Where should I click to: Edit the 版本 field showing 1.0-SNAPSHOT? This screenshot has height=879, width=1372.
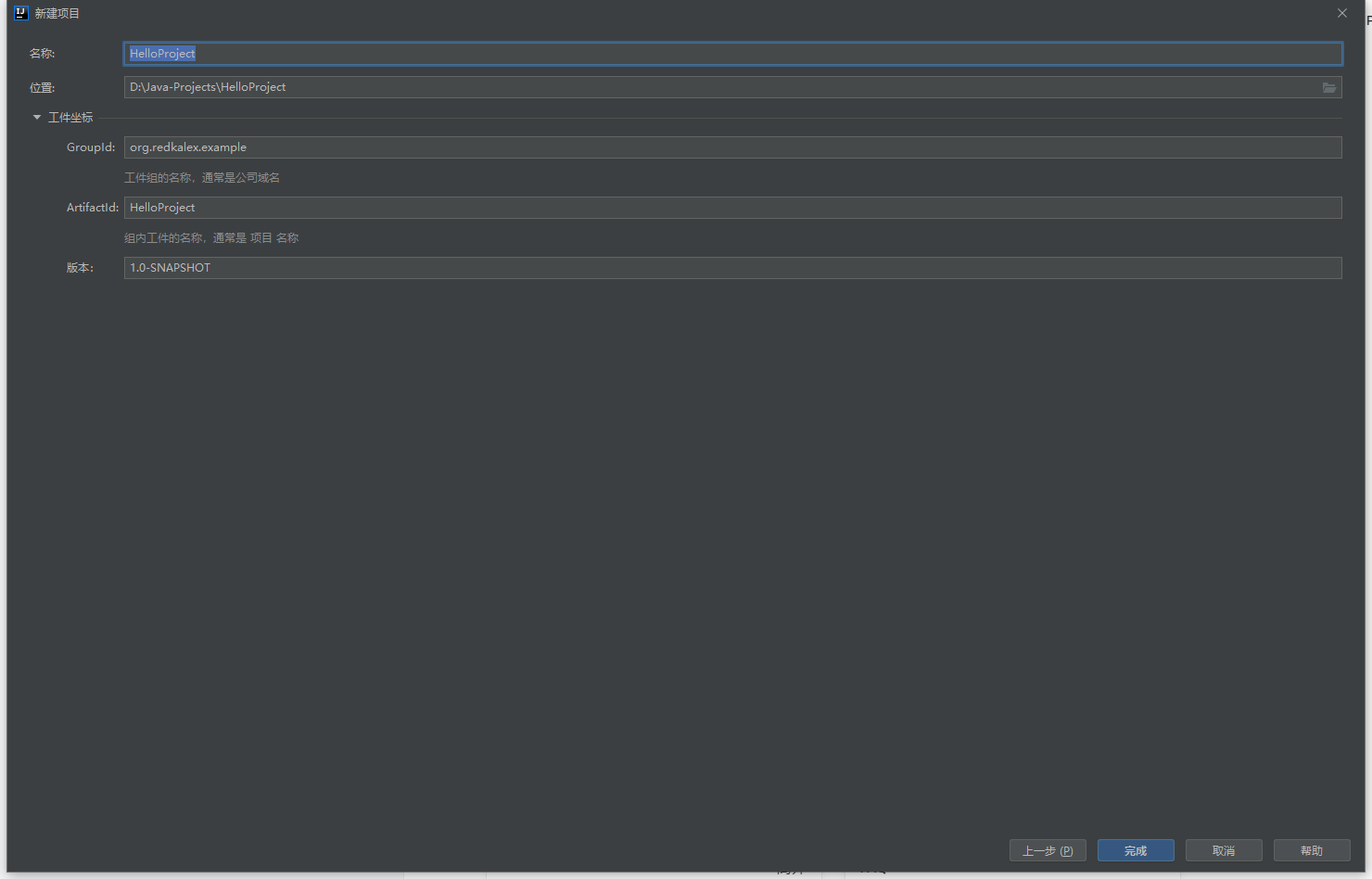[x=732, y=268]
